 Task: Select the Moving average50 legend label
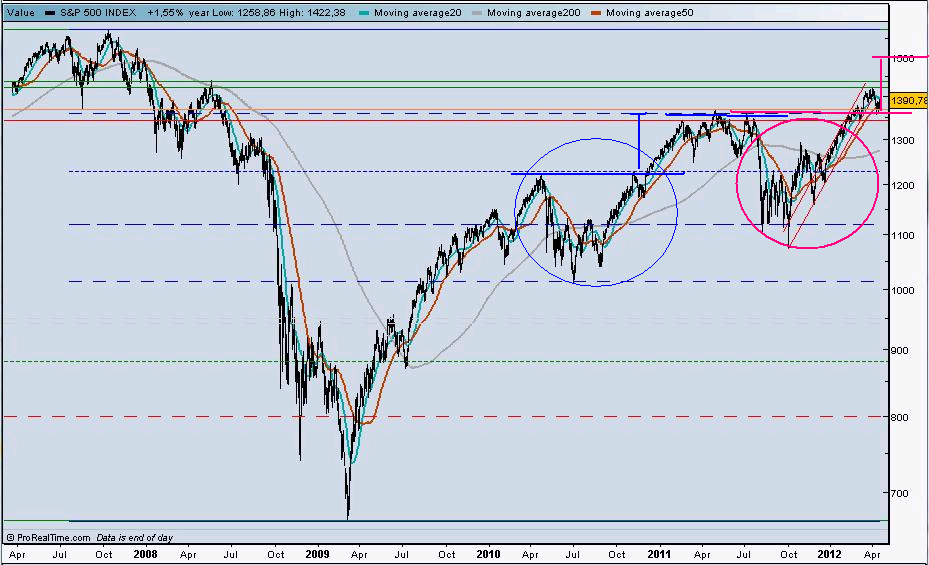tap(649, 12)
